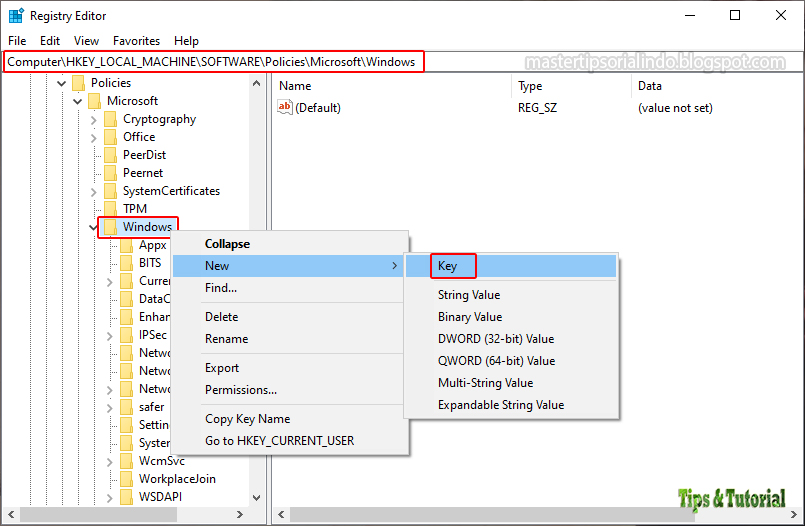Click the (Default) string value icon
The height and width of the screenshot is (526, 805).
coord(284,107)
